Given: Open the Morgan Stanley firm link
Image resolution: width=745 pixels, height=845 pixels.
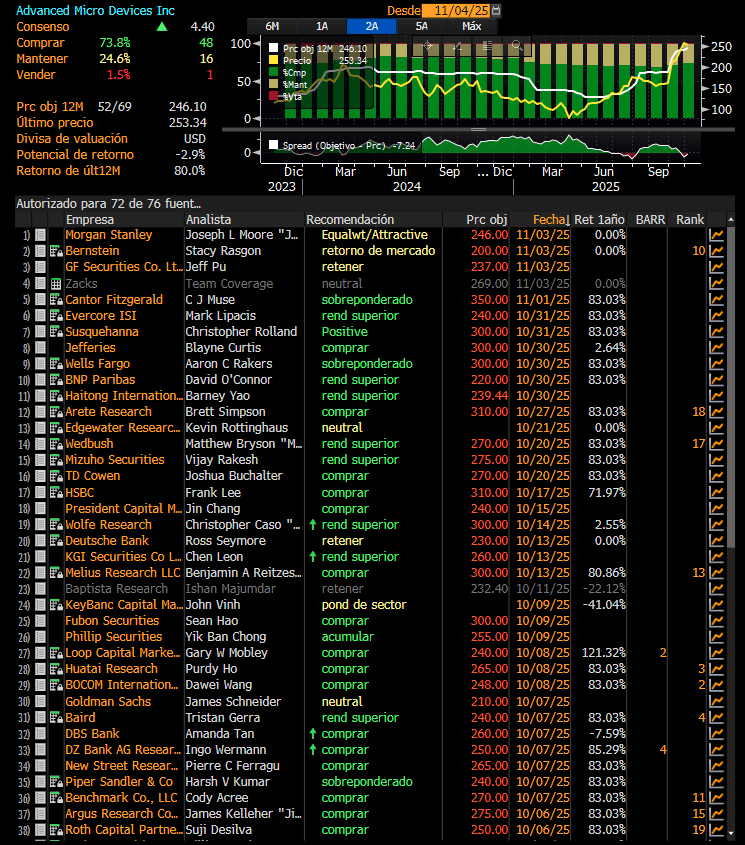Looking at the screenshot, I should tap(108, 235).
